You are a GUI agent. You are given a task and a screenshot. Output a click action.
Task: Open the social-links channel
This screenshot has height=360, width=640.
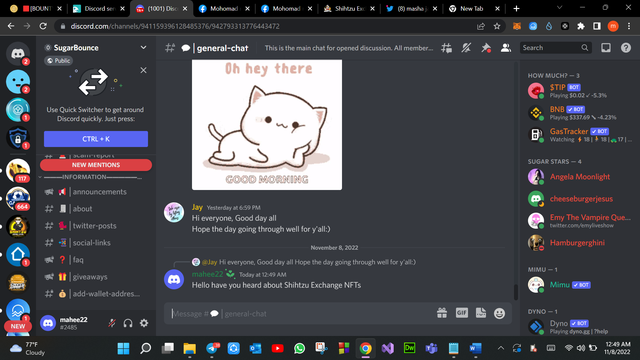[96, 243]
